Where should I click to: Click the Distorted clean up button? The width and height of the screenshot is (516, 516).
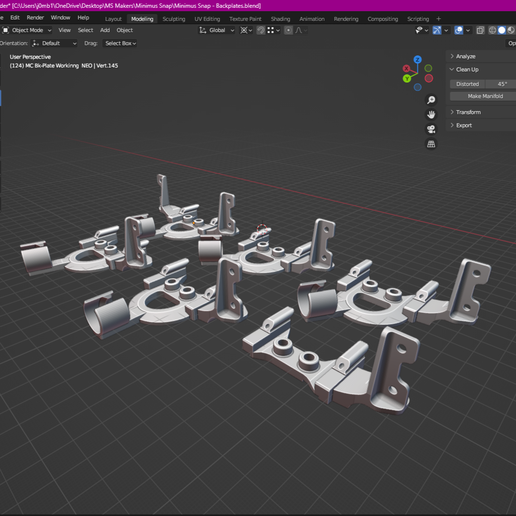coord(467,84)
